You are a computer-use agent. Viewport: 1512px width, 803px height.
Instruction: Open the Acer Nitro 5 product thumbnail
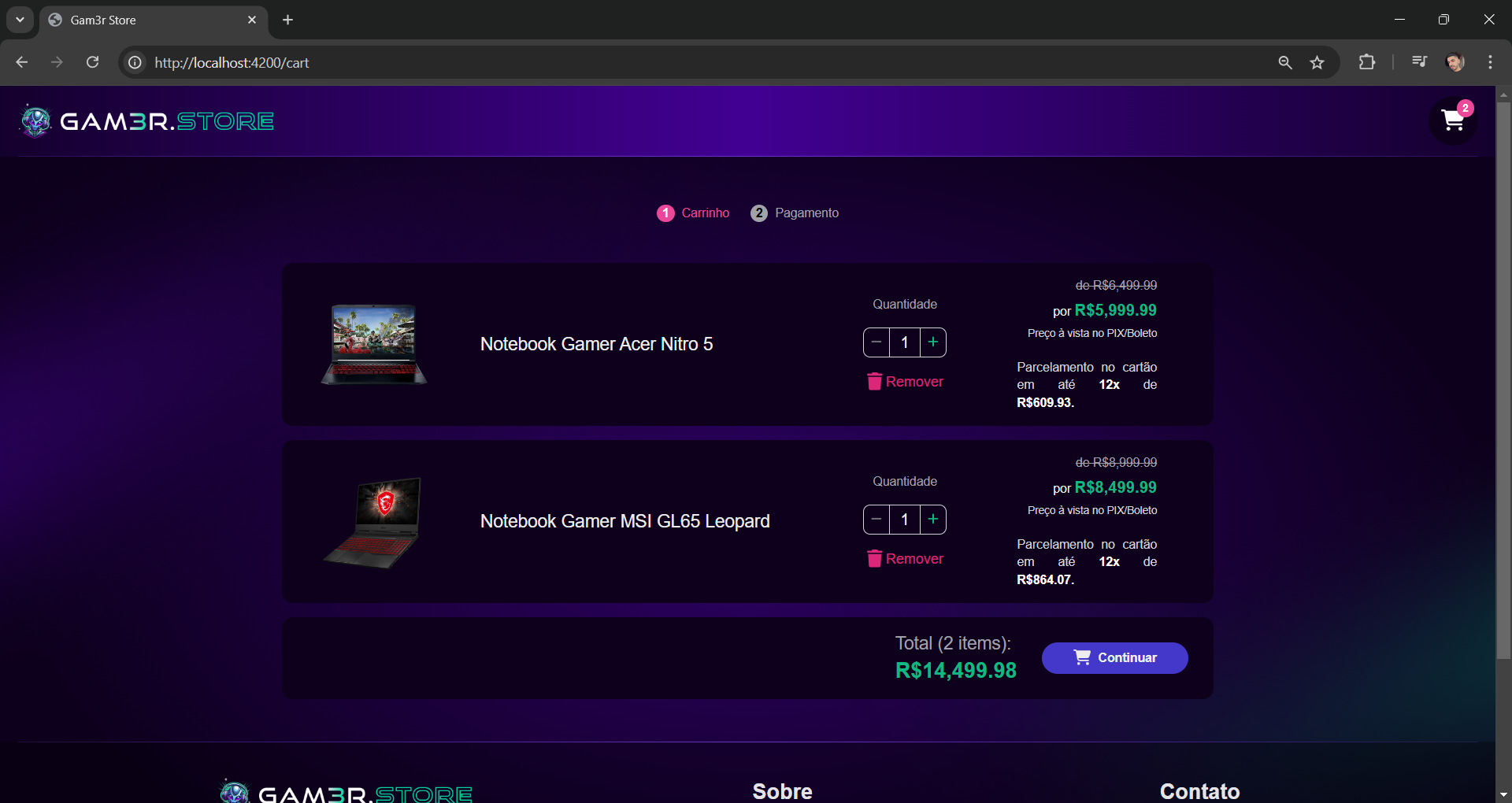[374, 344]
